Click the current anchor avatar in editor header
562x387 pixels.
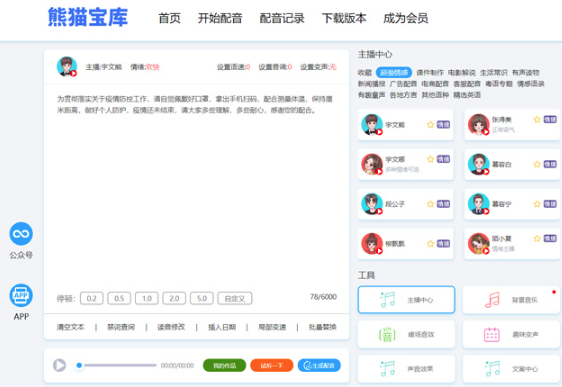[67, 67]
